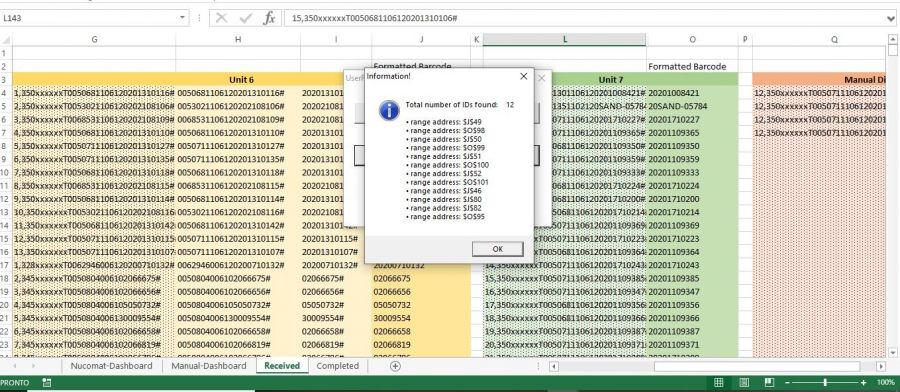Image resolution: width=900 pixels, height=392 pixels.
Task: Click the horizontal scrollbar thumb
Action: pos(757,366)
